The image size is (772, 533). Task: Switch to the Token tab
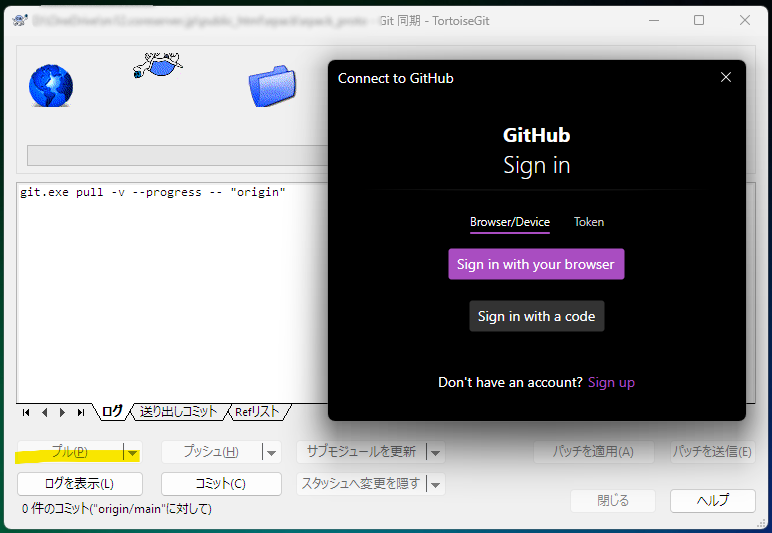pos(588,222)
